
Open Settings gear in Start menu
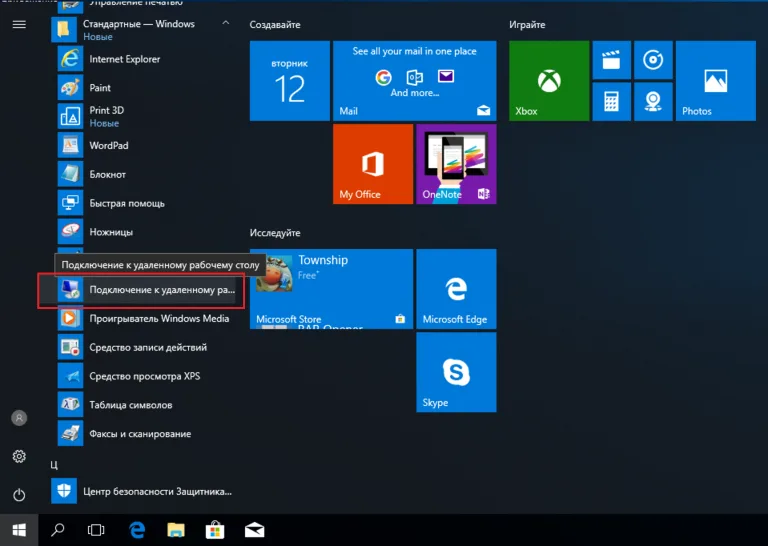[19, 456]
